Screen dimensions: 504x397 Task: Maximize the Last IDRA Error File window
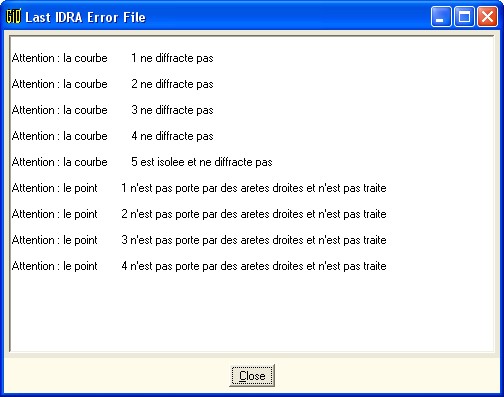click(464, 16)
